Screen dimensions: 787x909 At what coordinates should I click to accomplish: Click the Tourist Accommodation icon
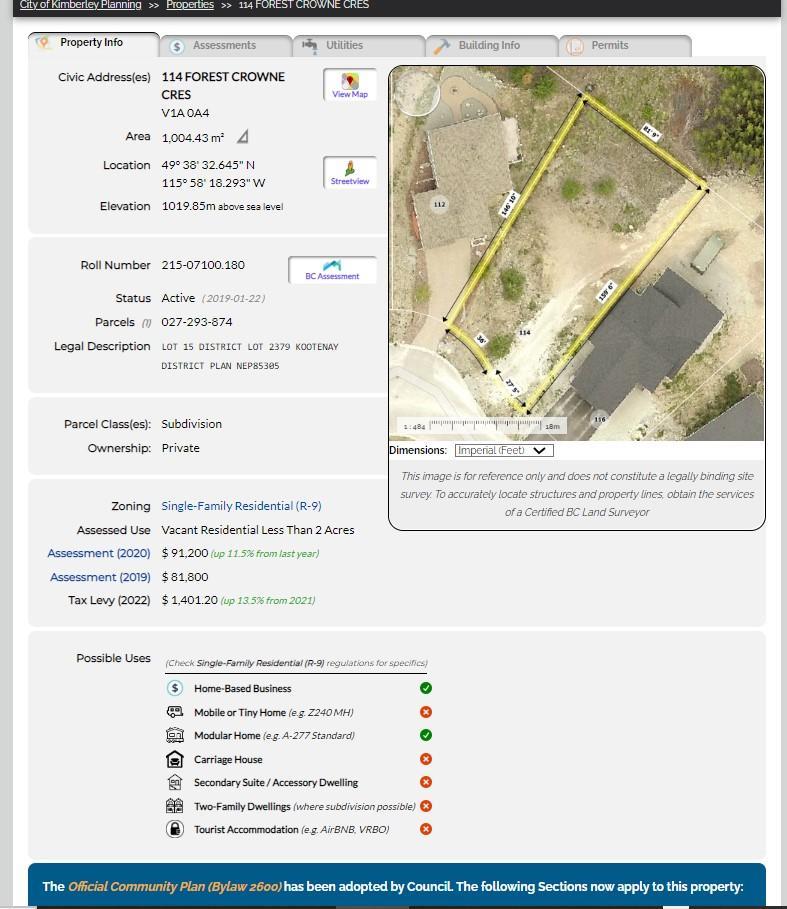point(175,829)
